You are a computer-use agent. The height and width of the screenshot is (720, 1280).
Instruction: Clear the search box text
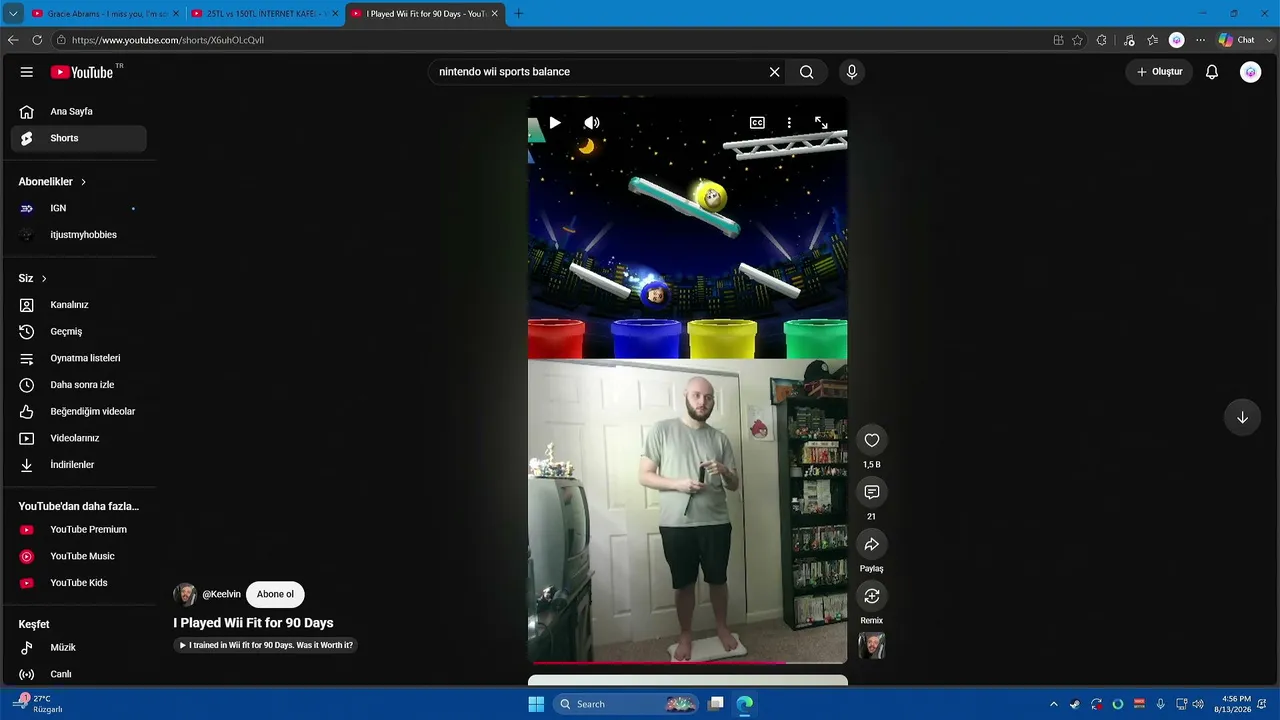click(x=774, y=72)
